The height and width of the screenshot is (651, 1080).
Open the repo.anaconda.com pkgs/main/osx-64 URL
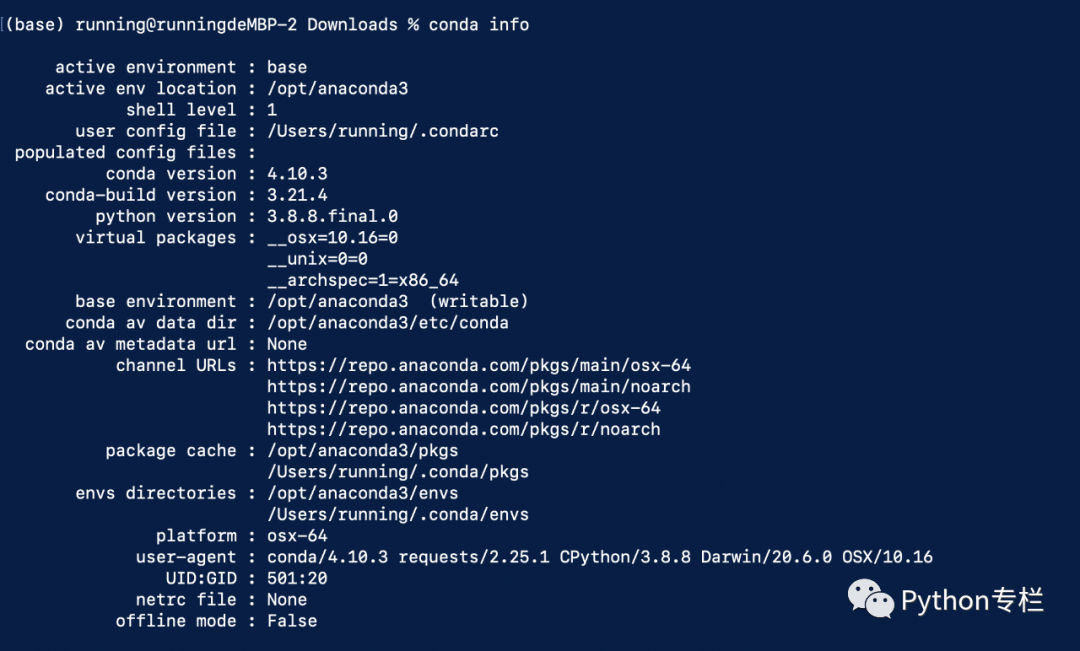[478, 366]
